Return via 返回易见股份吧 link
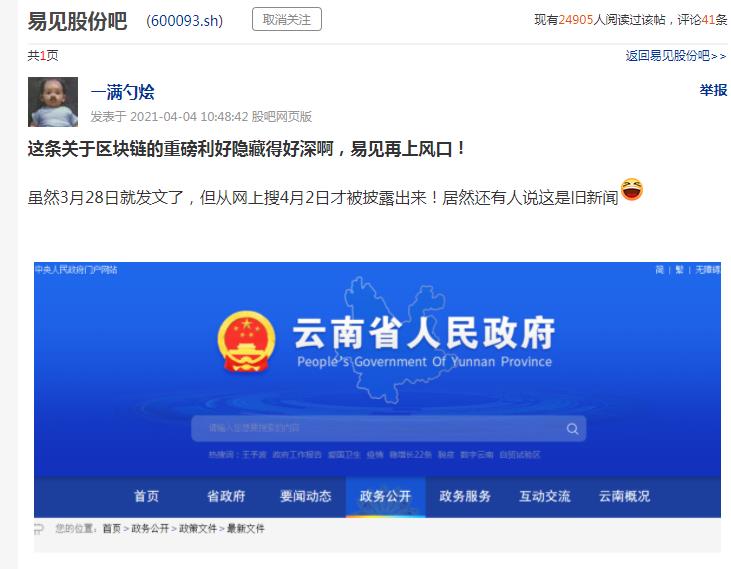This screenshot has height=569, width=731. [676, 56]
